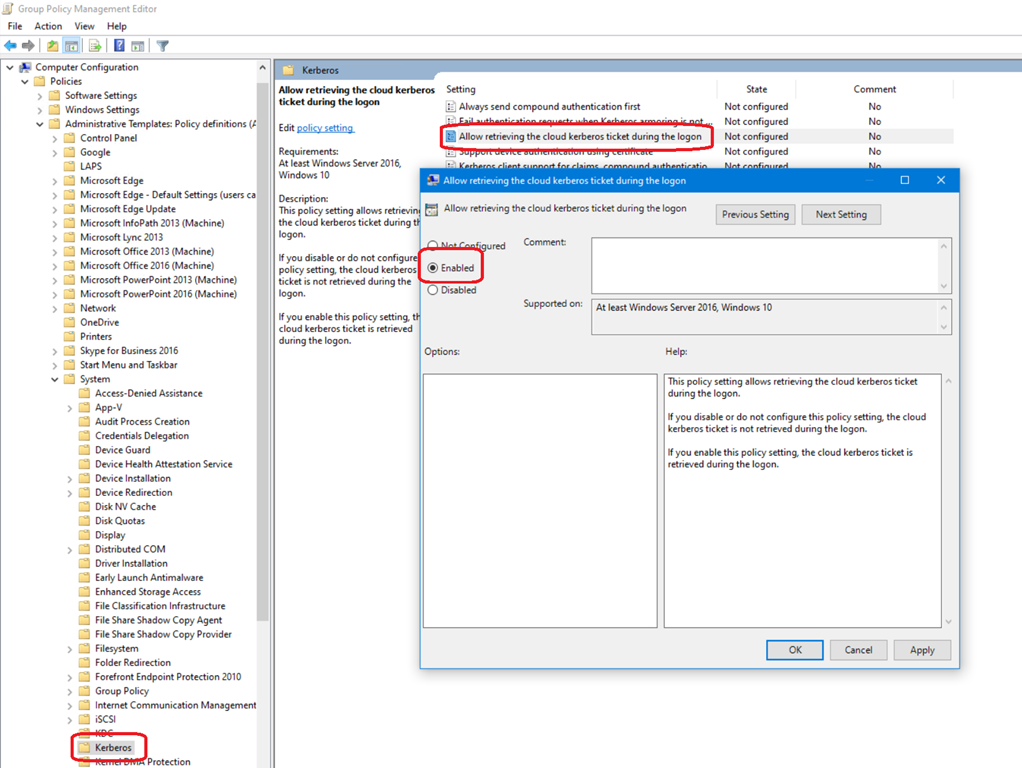
Task: Click the Kerberos folder icon in tree
Action: click(85, 748)
